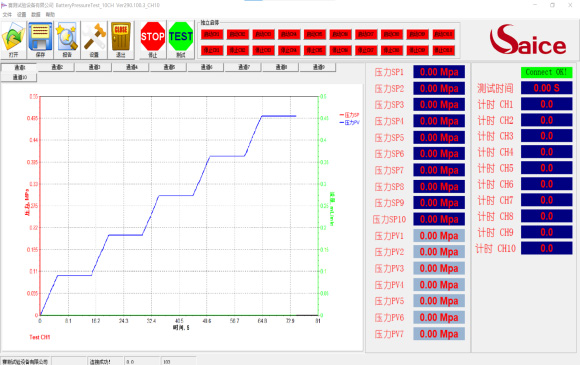
Task: Click the Save floppy disk icon (保存)
Action: [40, 40]
